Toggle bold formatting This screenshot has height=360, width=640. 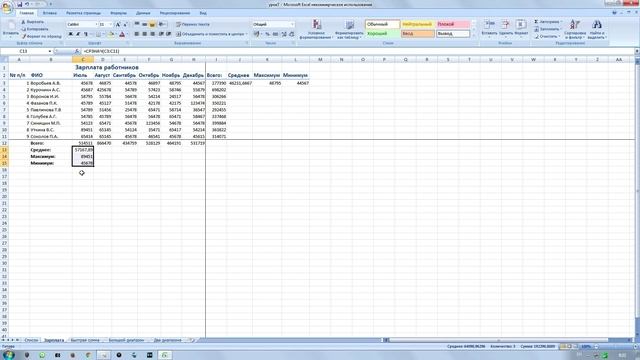pos(70,34)
